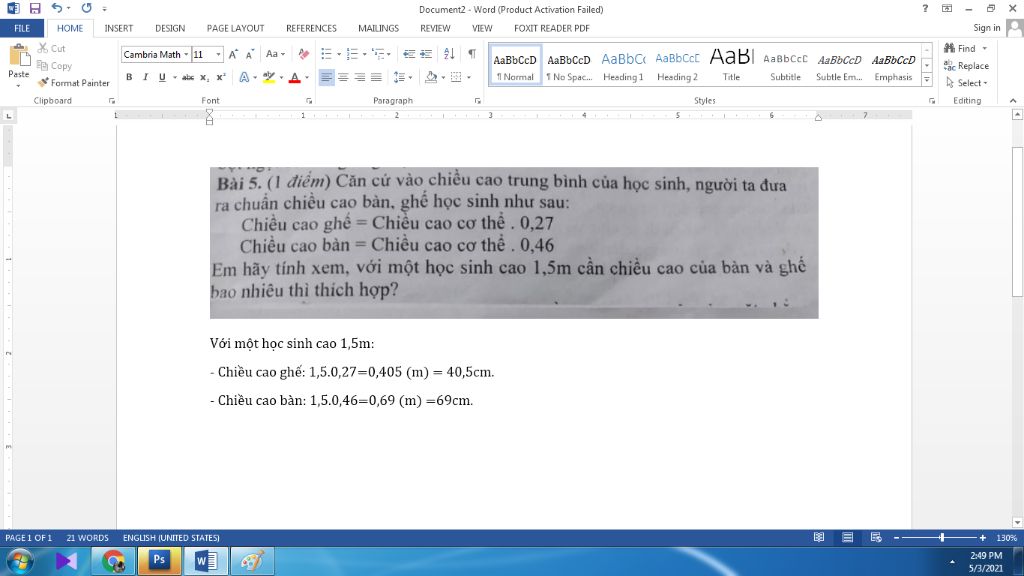Open the Font dialog launcher
Image resolution: width=1024 pixels, height=576 pixels.
[309, 101]
